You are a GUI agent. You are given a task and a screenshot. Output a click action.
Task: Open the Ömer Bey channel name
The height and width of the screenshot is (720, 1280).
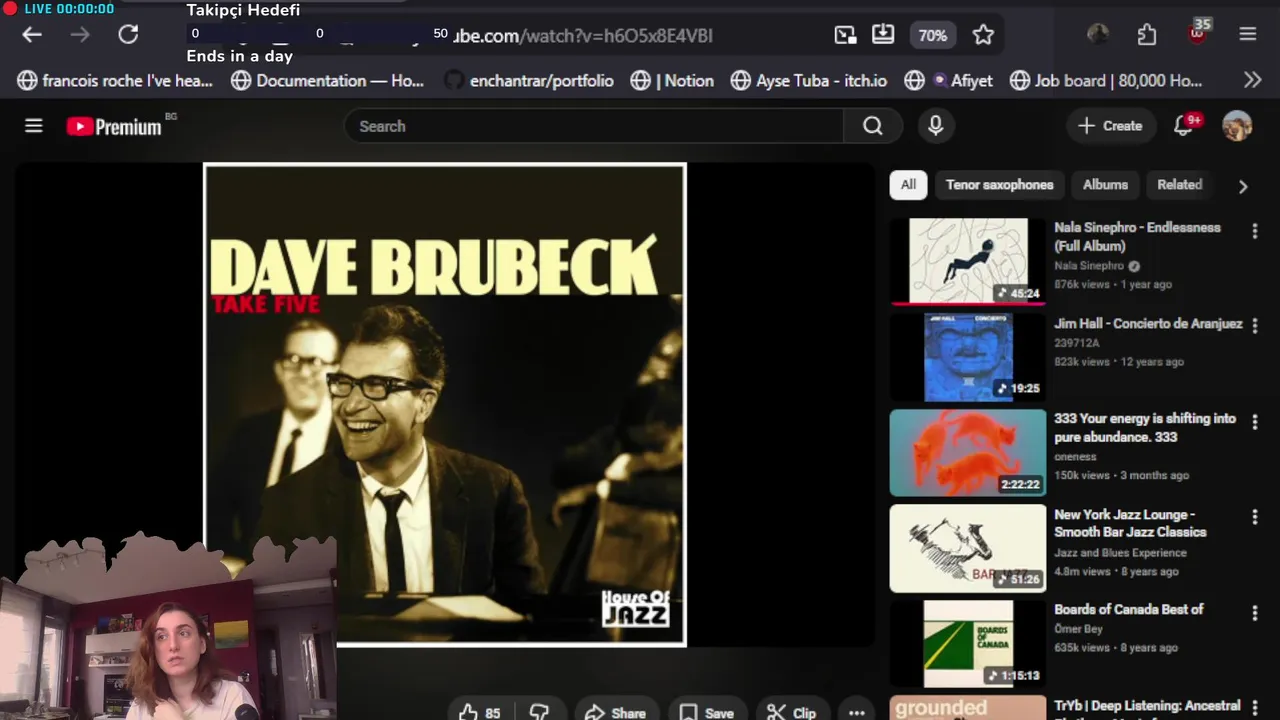(1077, 629)
